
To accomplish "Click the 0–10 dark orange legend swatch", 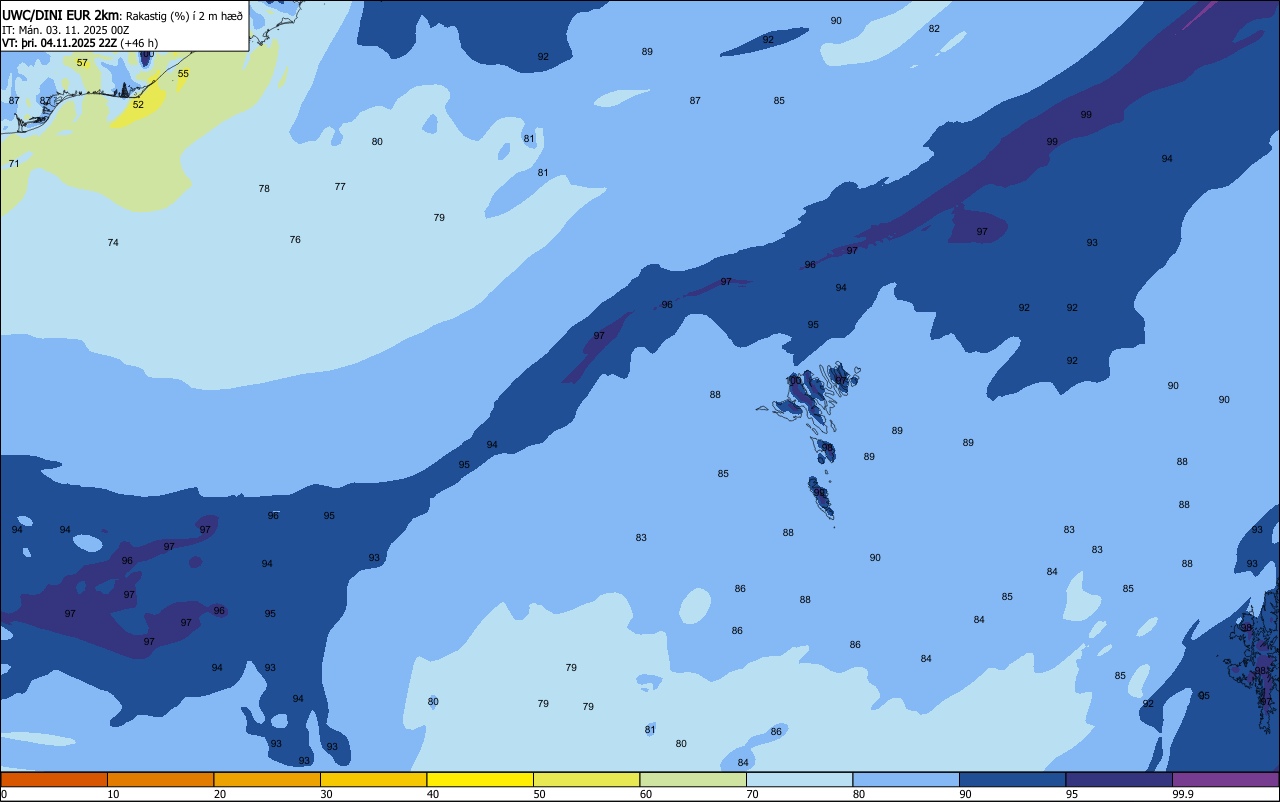I will click(x=54, y=779).
